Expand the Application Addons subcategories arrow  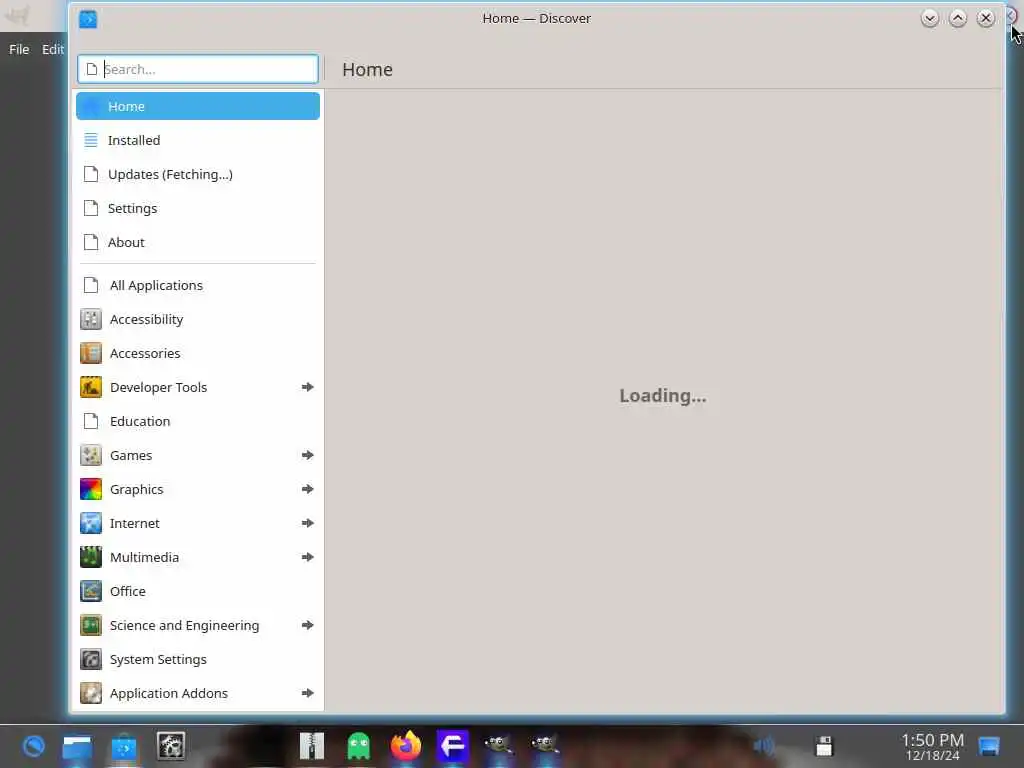point(308,693)
